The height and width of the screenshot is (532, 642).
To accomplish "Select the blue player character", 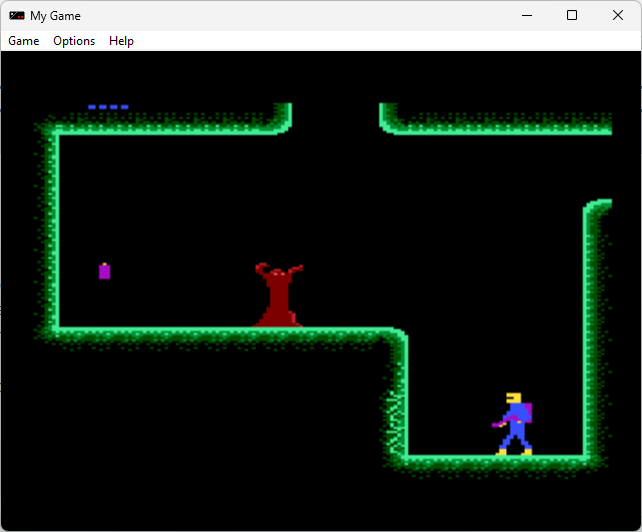I will [515, 425].
